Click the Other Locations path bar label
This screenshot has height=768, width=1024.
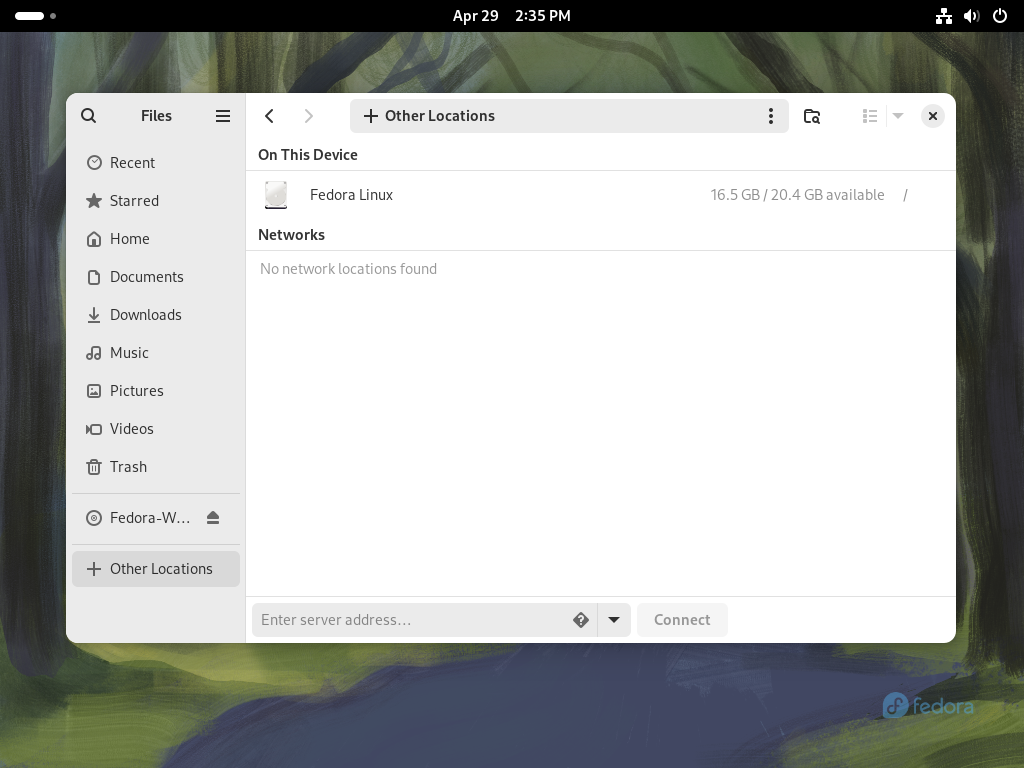(x=440, y=116)
